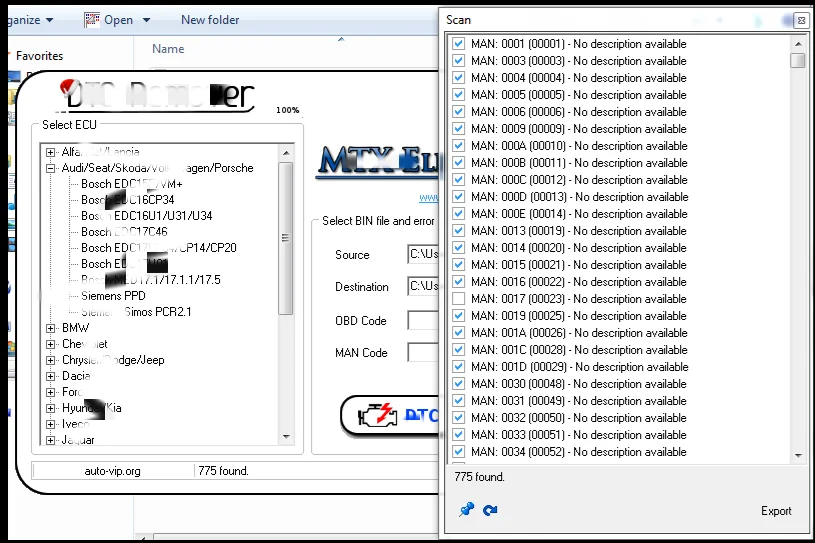Select Siemens PPD ECU

click(113, 296)
